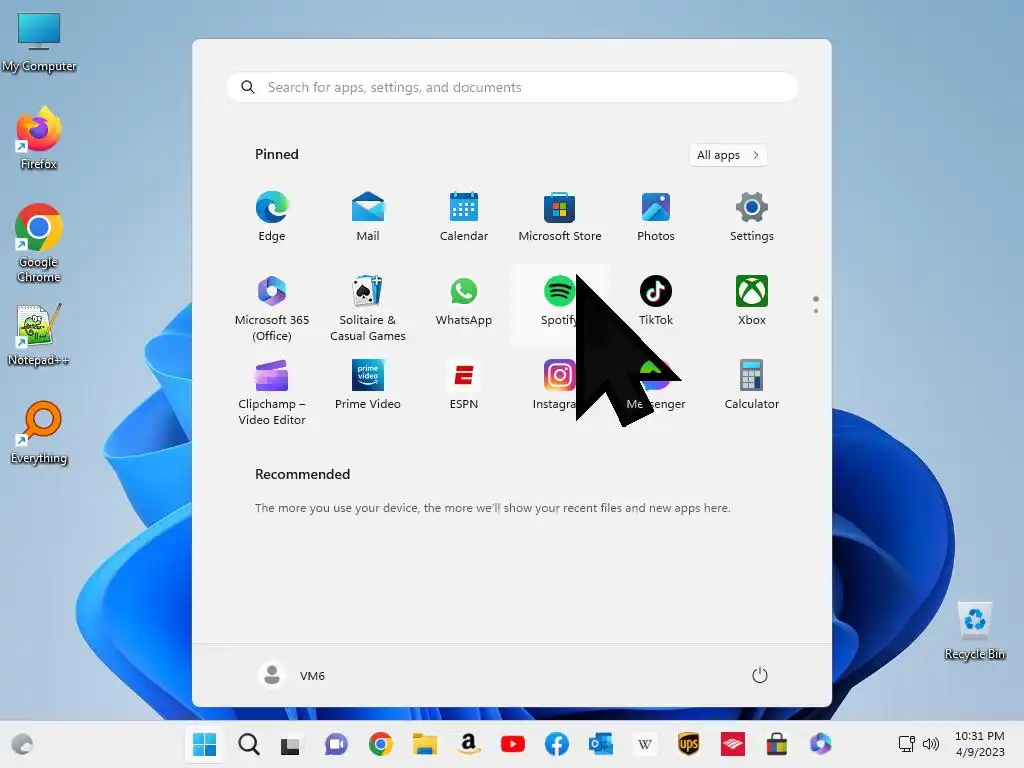Viewport: 1024px width, 768px height.
Task: Open the Calculator app
Action: click(752, 384)
